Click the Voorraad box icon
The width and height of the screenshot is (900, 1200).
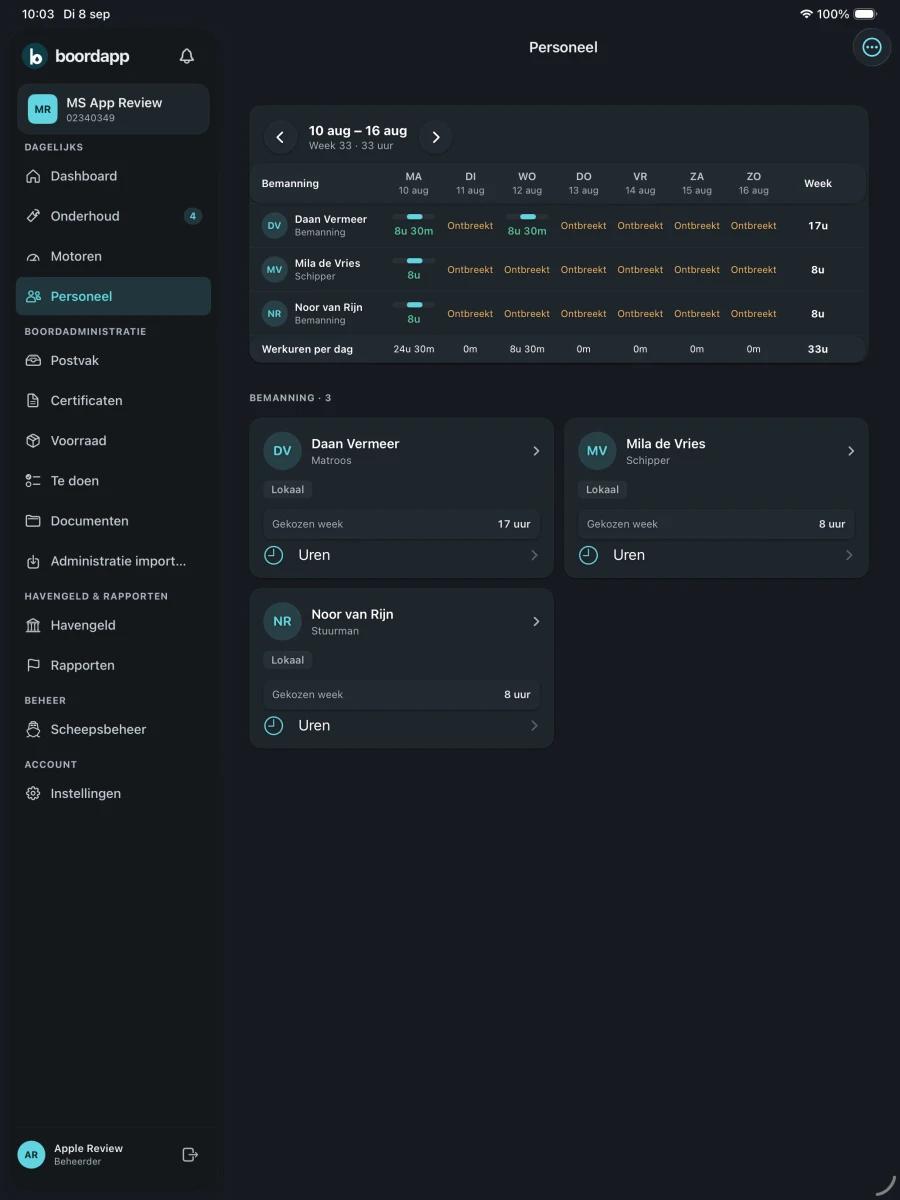pos(33,441)
